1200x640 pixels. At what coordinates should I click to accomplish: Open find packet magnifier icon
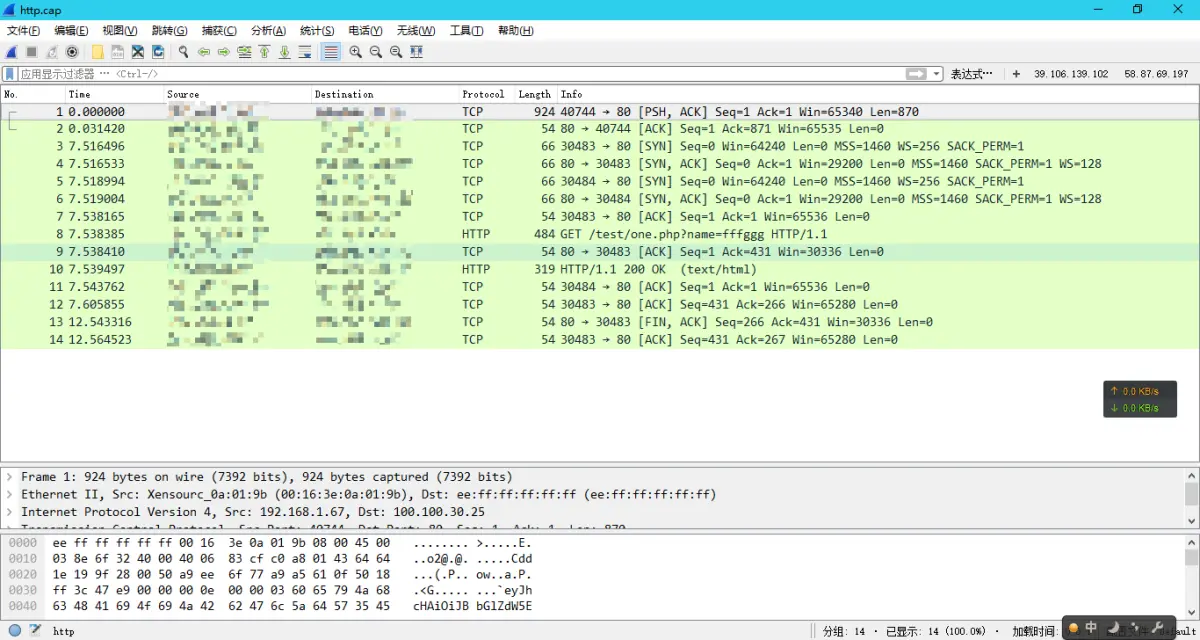(183, 52)
